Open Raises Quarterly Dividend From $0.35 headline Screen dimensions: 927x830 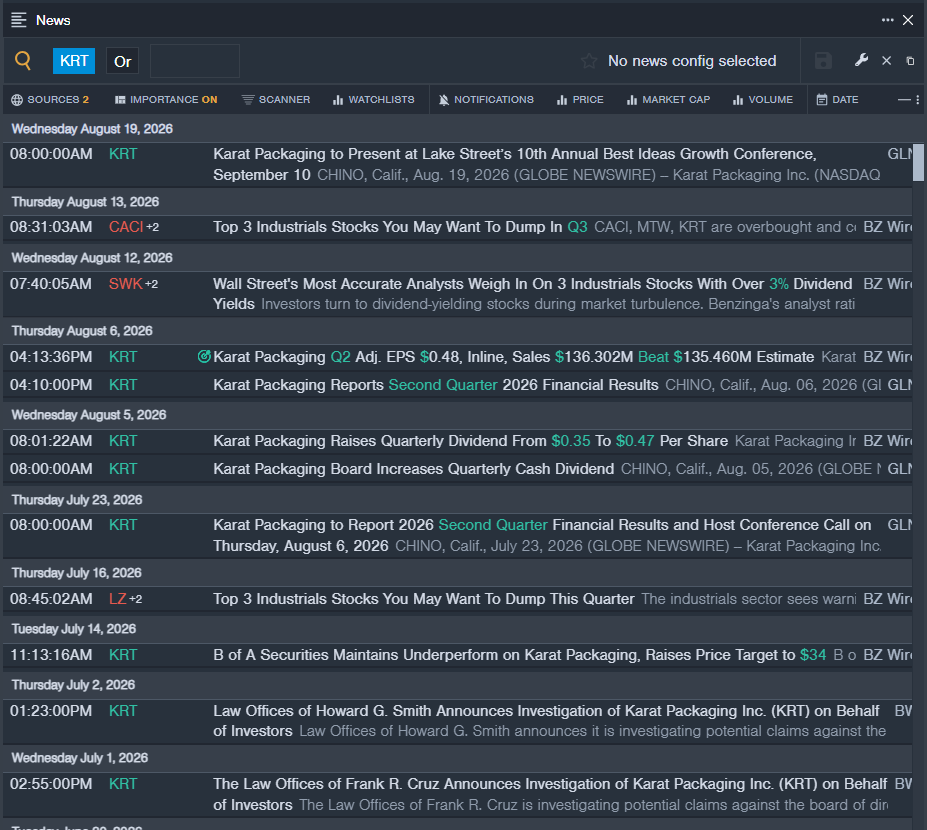pyautogui.click(x=470, y=441)
